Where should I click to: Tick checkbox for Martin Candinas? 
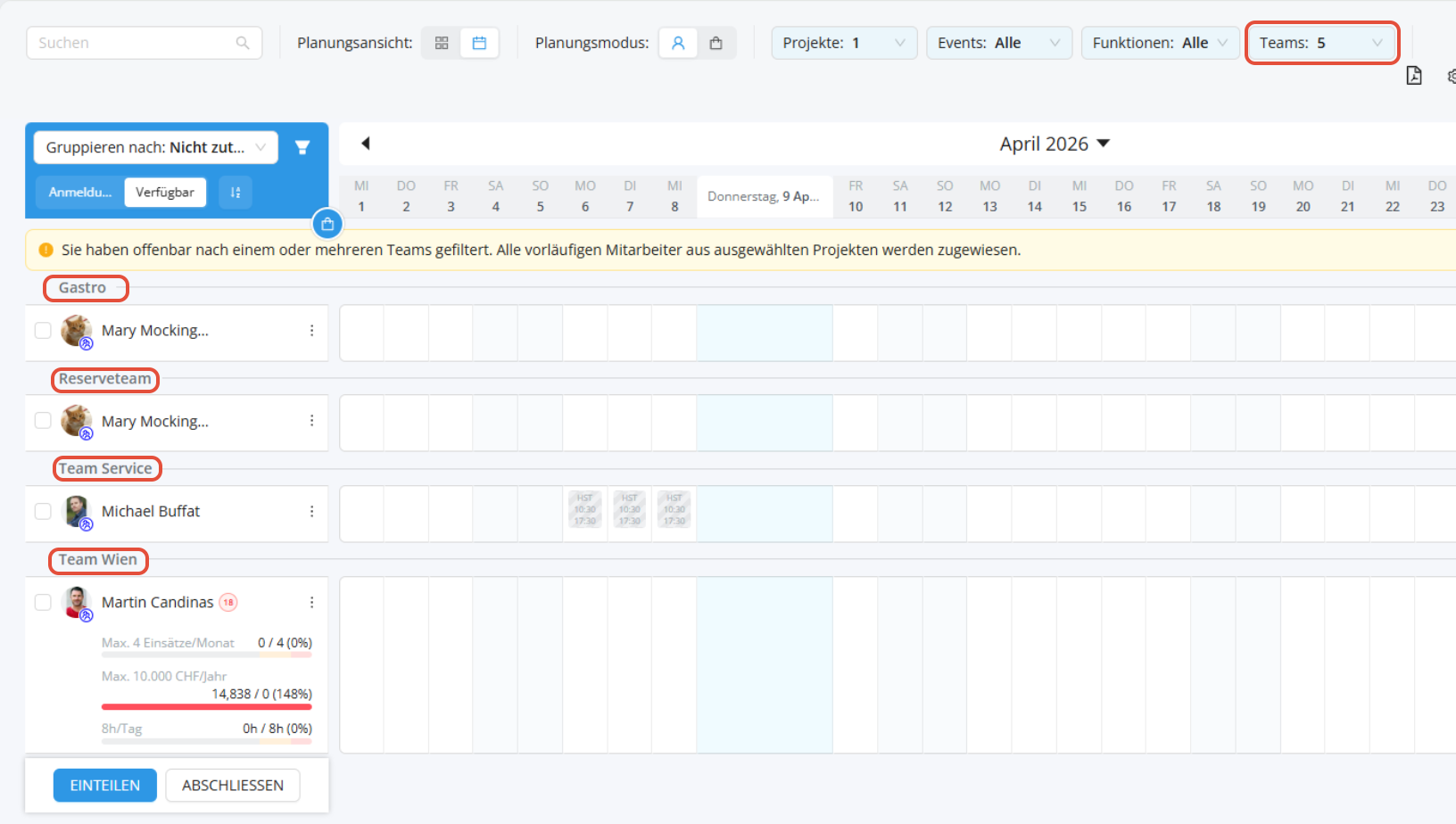coord(43,602)
